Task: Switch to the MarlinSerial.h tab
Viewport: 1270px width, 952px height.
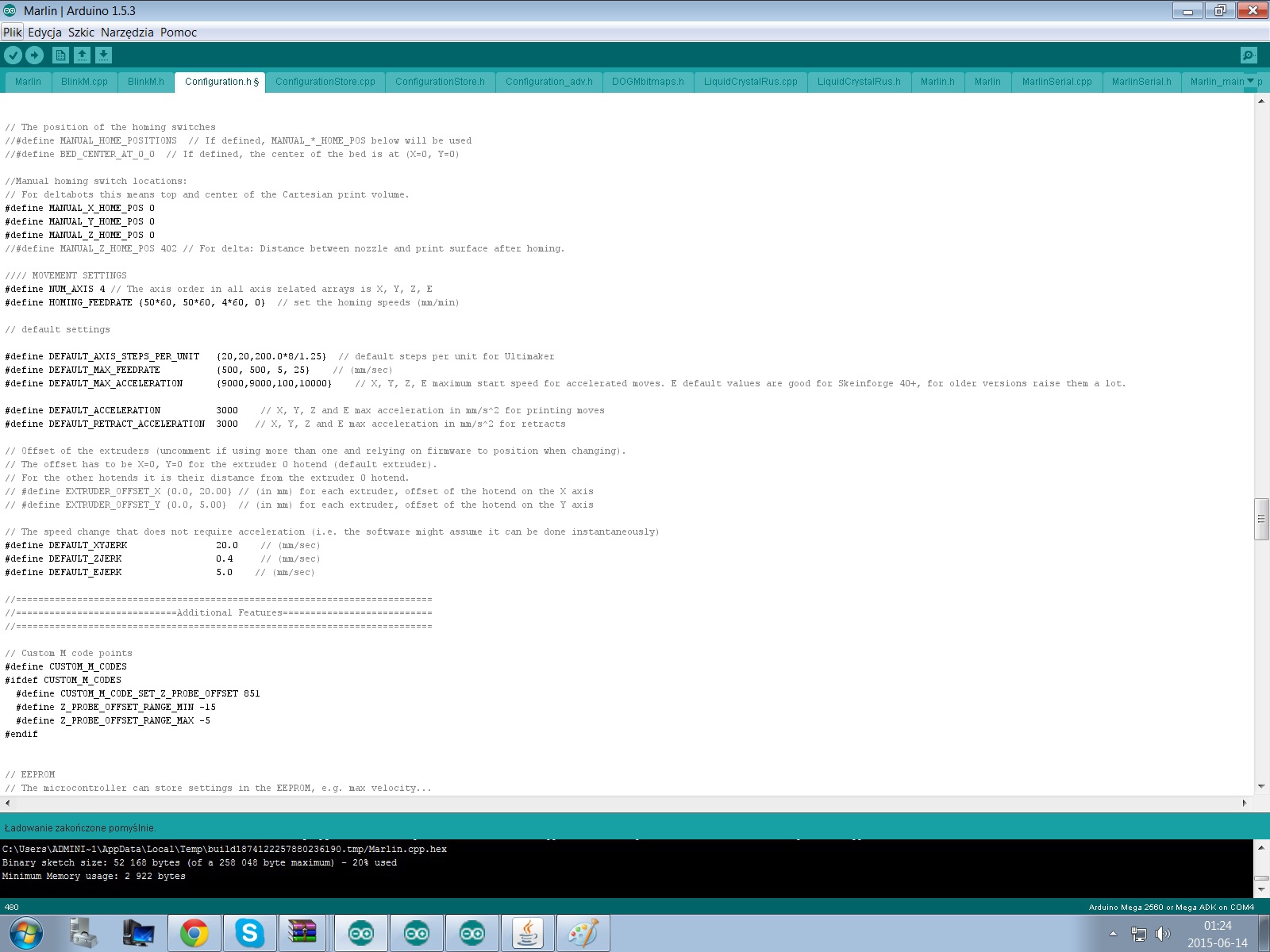Action: 1141,82
